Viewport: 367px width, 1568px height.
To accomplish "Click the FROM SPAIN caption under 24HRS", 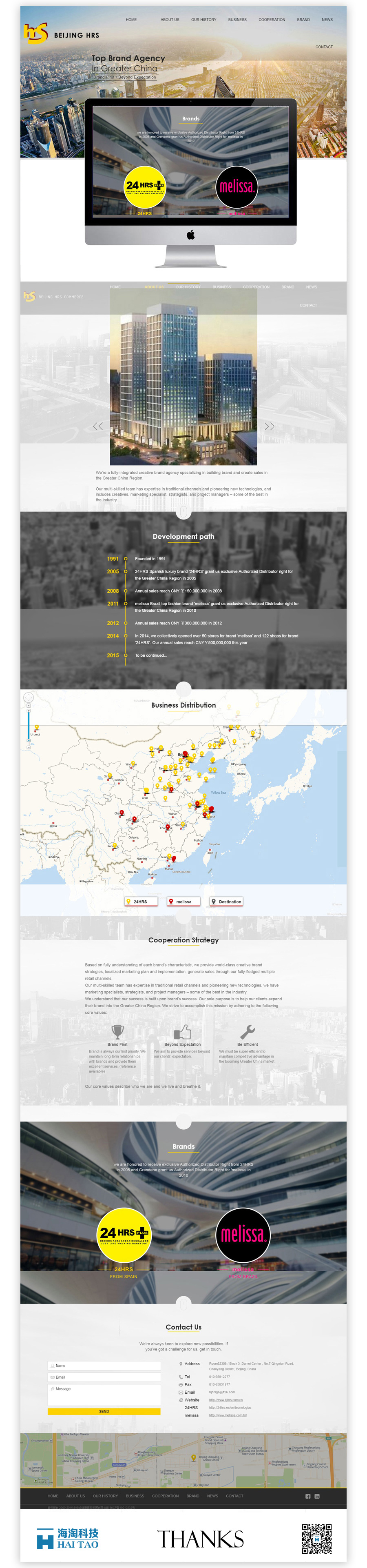I will [x=124, y=1277].
